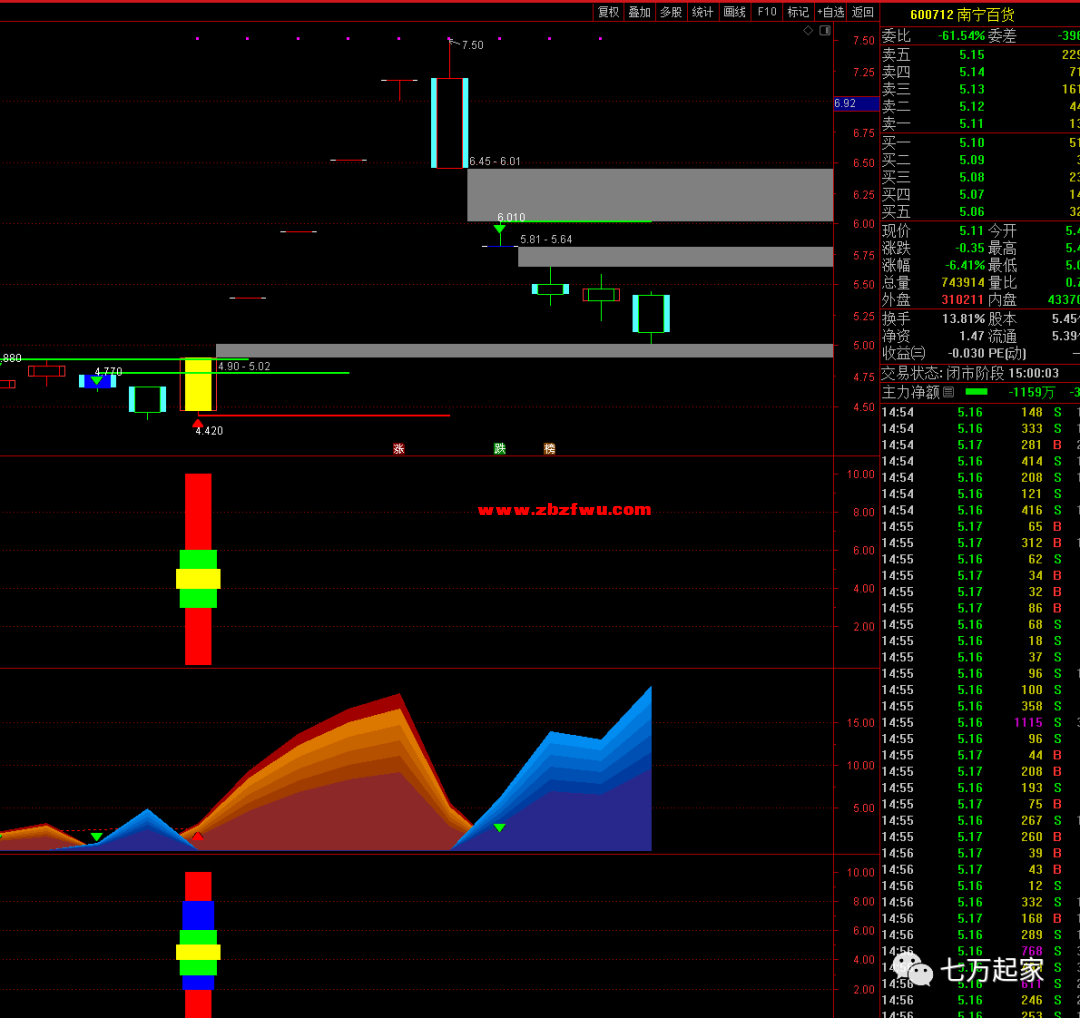Toggle the side panel icon at chart corner
1080x1018 pixels.
(x=825, y=31)
